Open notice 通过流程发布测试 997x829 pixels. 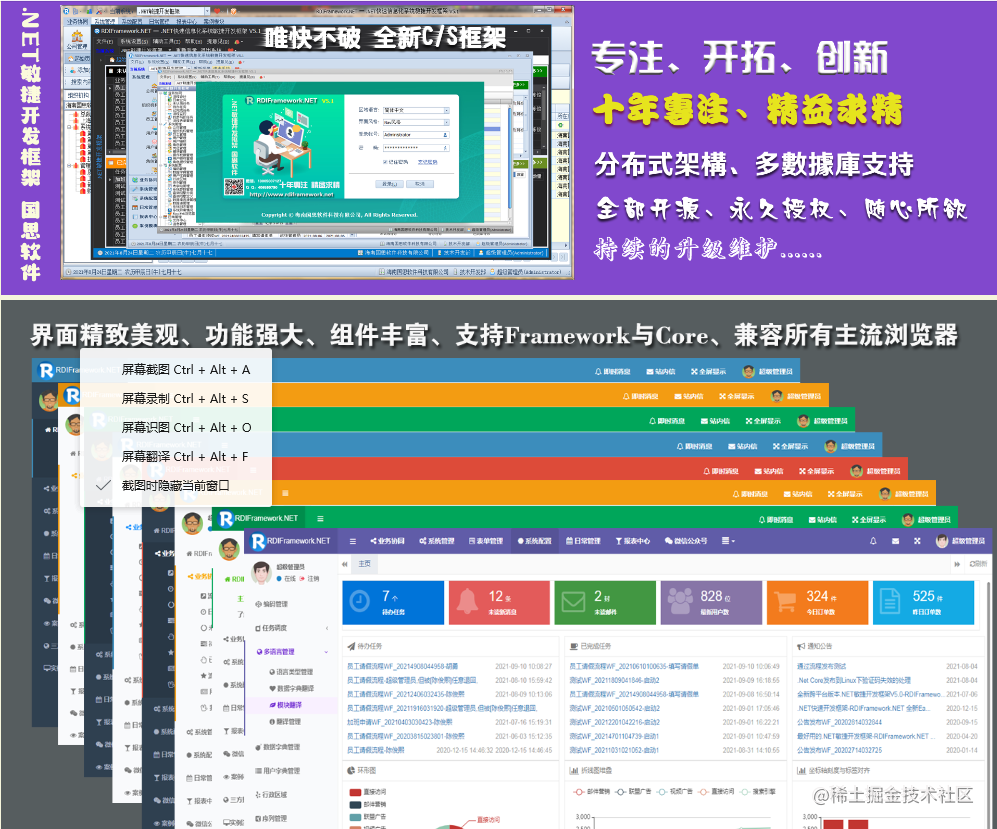(x=822, y=666)
